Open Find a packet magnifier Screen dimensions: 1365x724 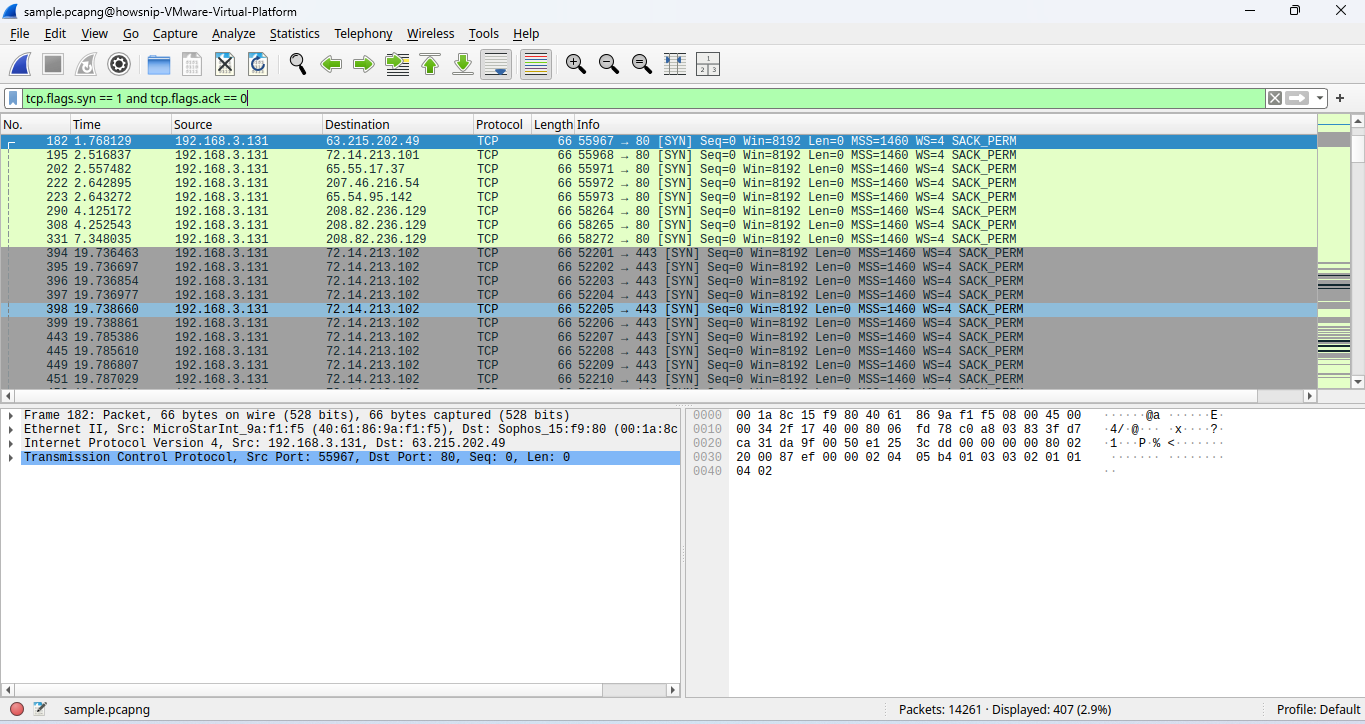point(298,64)
